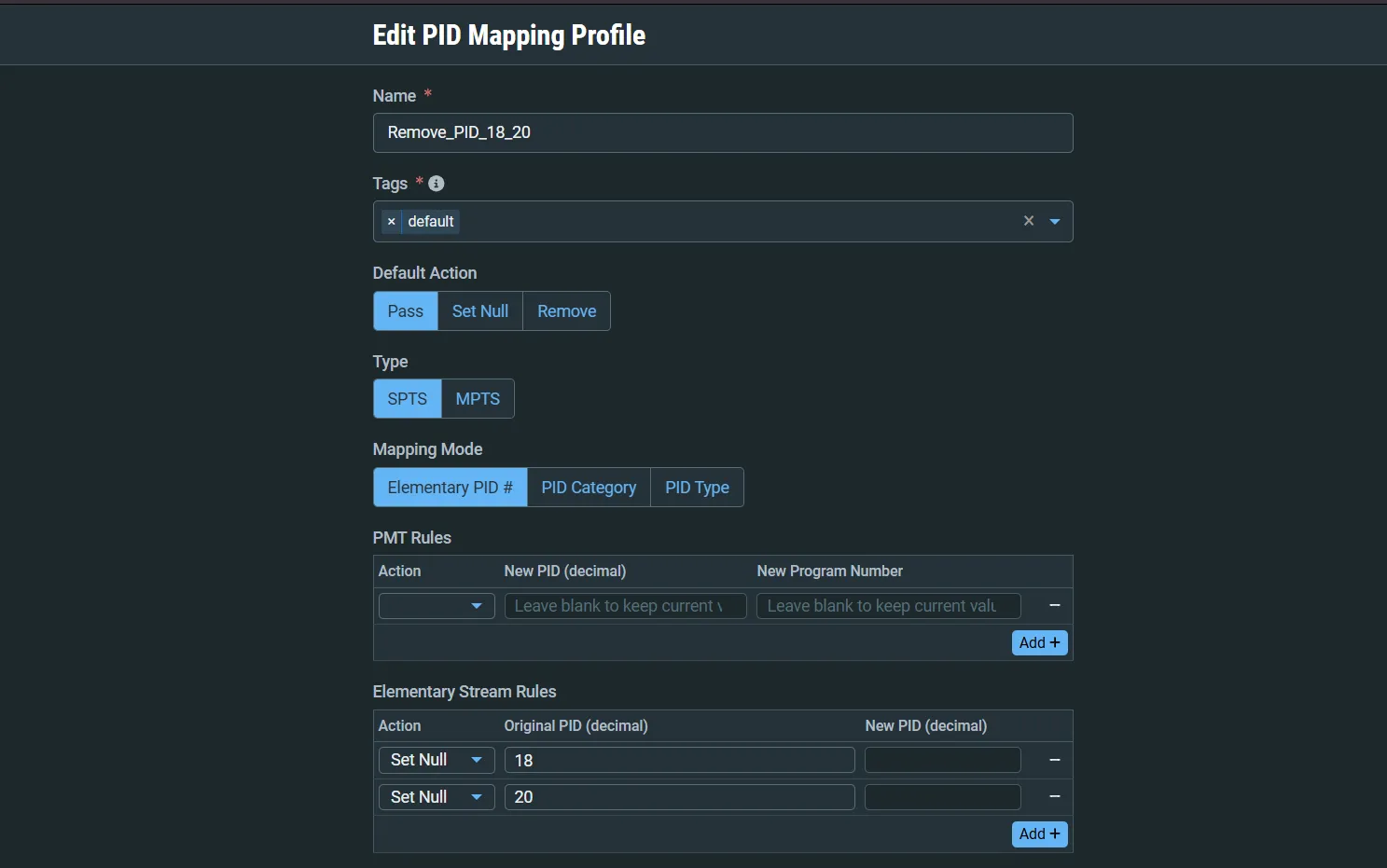Set Default Action to Set Null
The height and width of the screenshot is (868, 1387).
pyautogui.click(x=480, y=311)
